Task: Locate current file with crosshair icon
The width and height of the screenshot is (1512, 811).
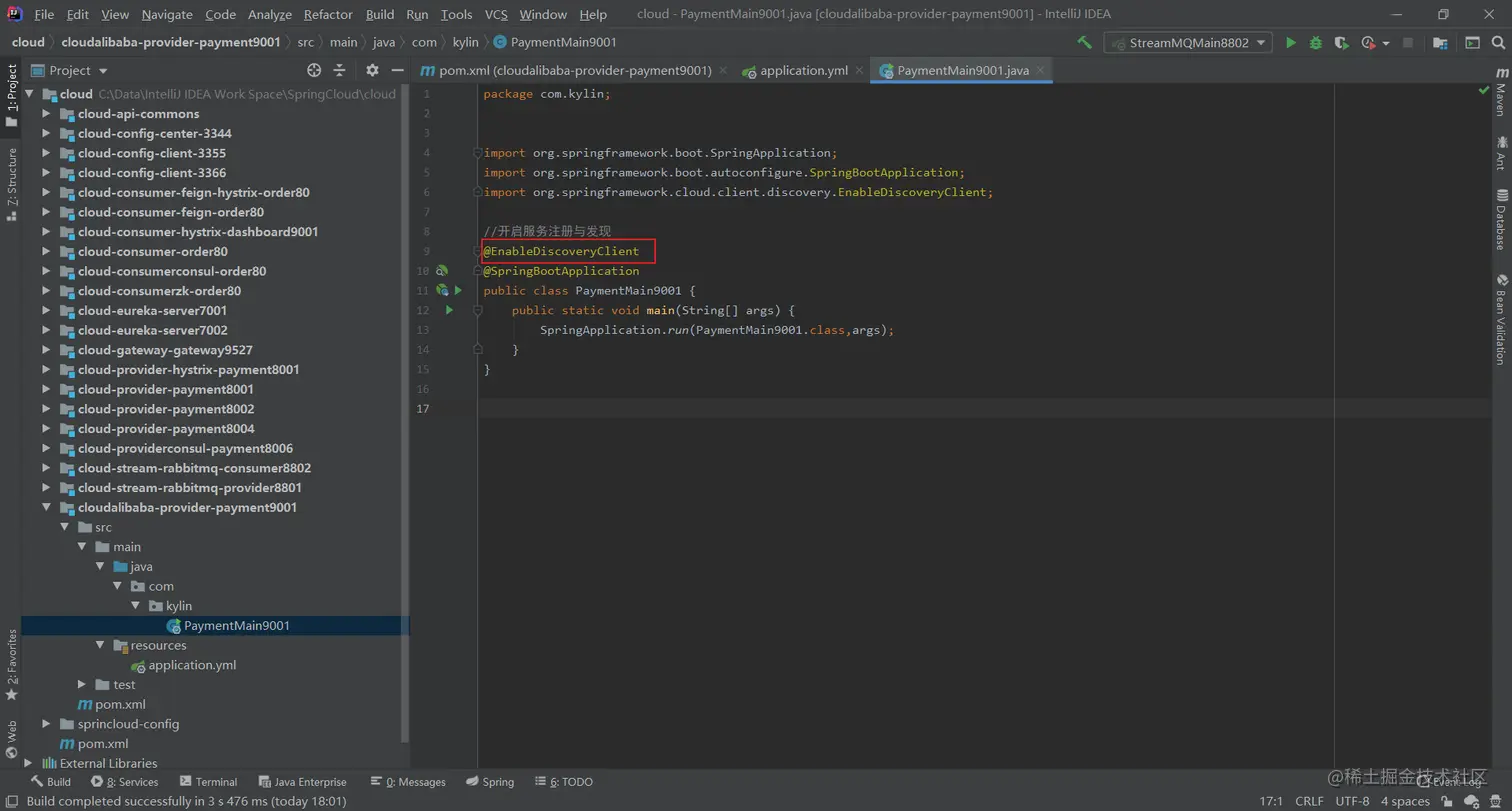Action: [314, 70]
